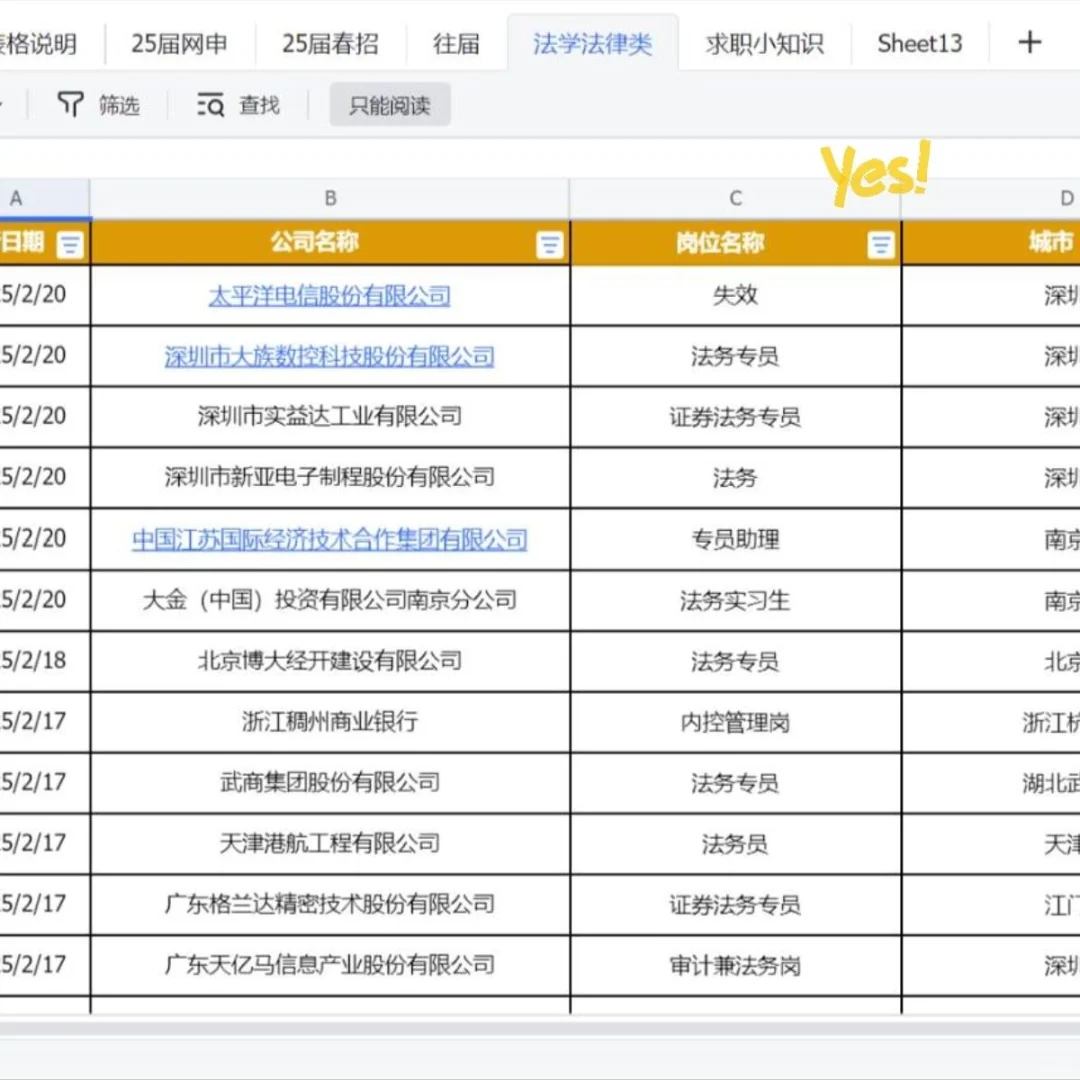Viewport: 1080px width, 1080px height.
Task: Open the 公司名称 column filter dropdown
Action: coord(549,245)
